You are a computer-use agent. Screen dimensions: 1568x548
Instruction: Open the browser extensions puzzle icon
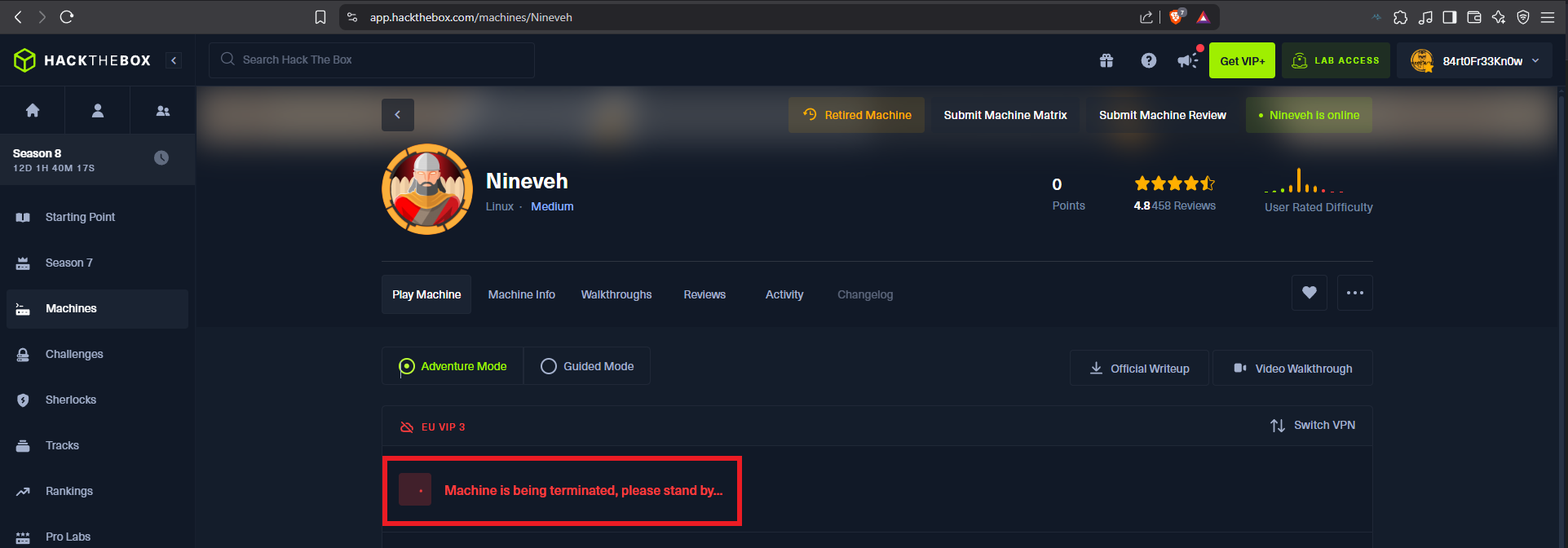[x=1401, y=17]
